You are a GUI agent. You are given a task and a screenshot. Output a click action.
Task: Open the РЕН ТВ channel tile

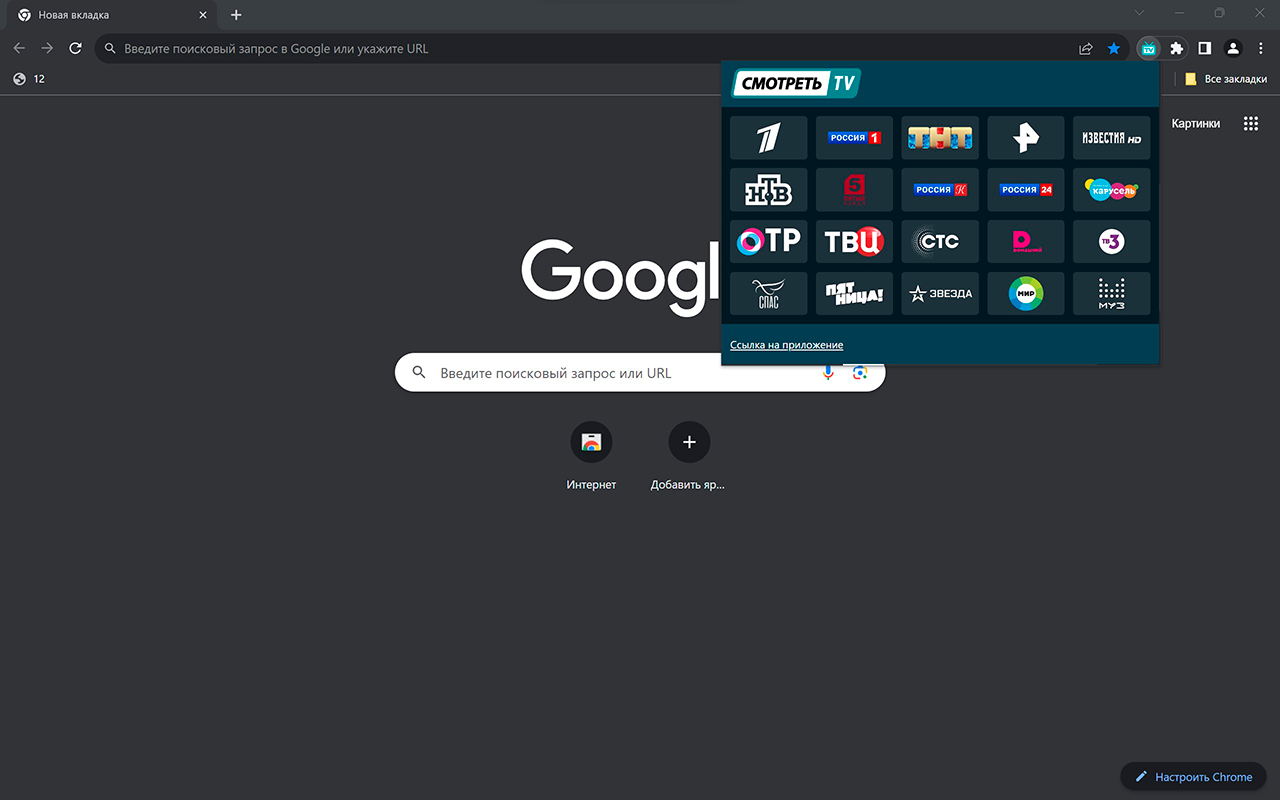(x=1026, y=138)
